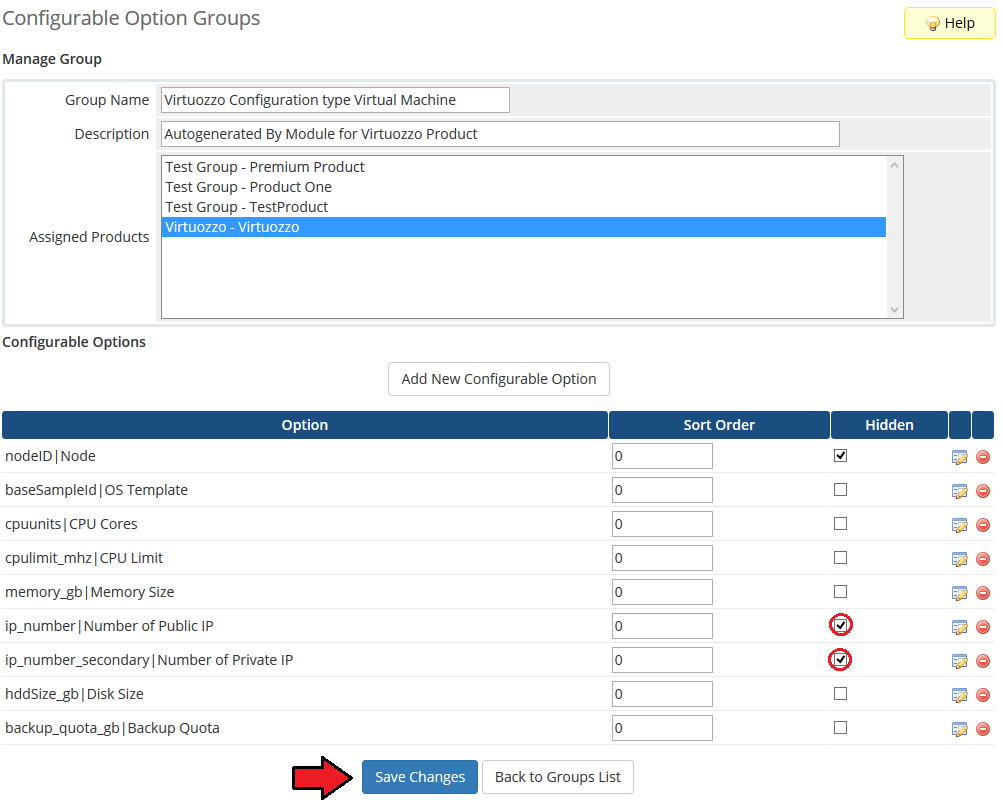Delete the ip_number|Number of Public IP option
Viewport: 1003px width, 810px height.
[983, 627]
